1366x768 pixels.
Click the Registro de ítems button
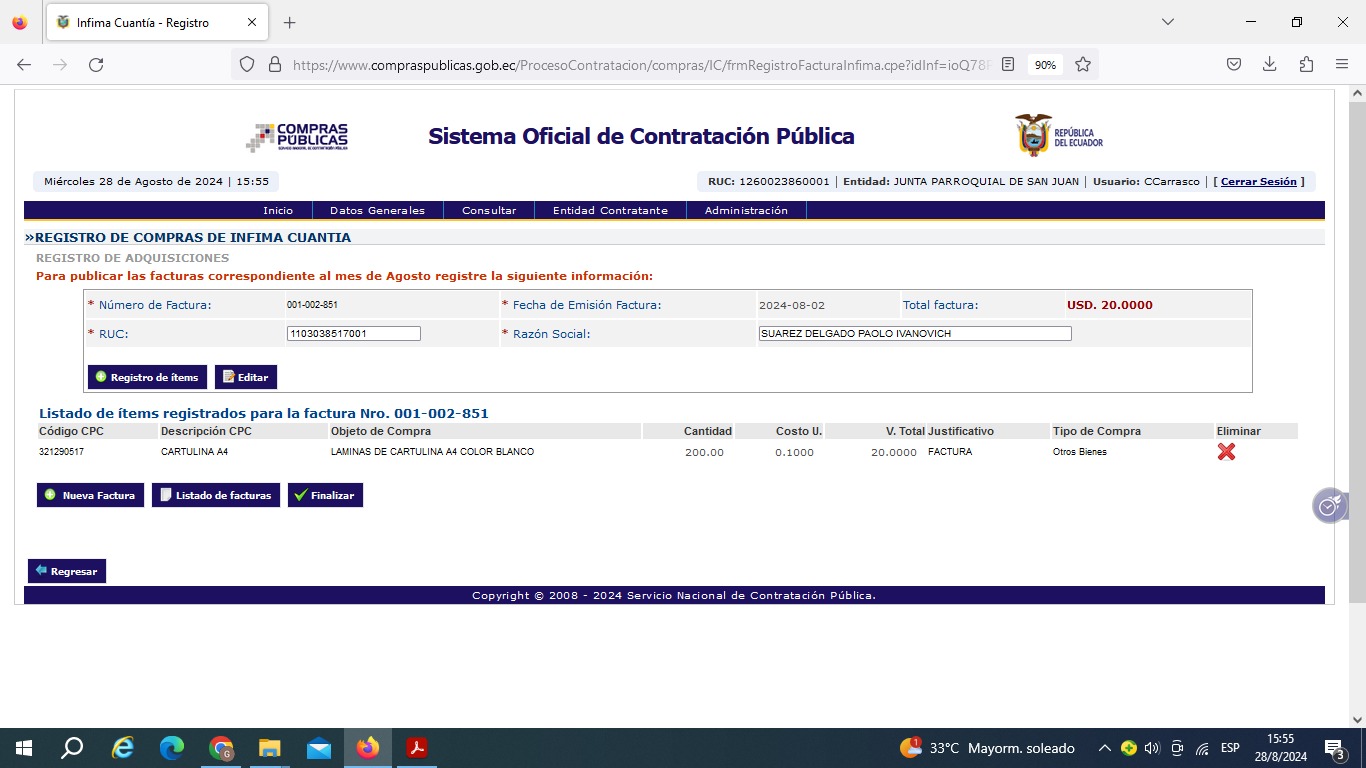147,377
